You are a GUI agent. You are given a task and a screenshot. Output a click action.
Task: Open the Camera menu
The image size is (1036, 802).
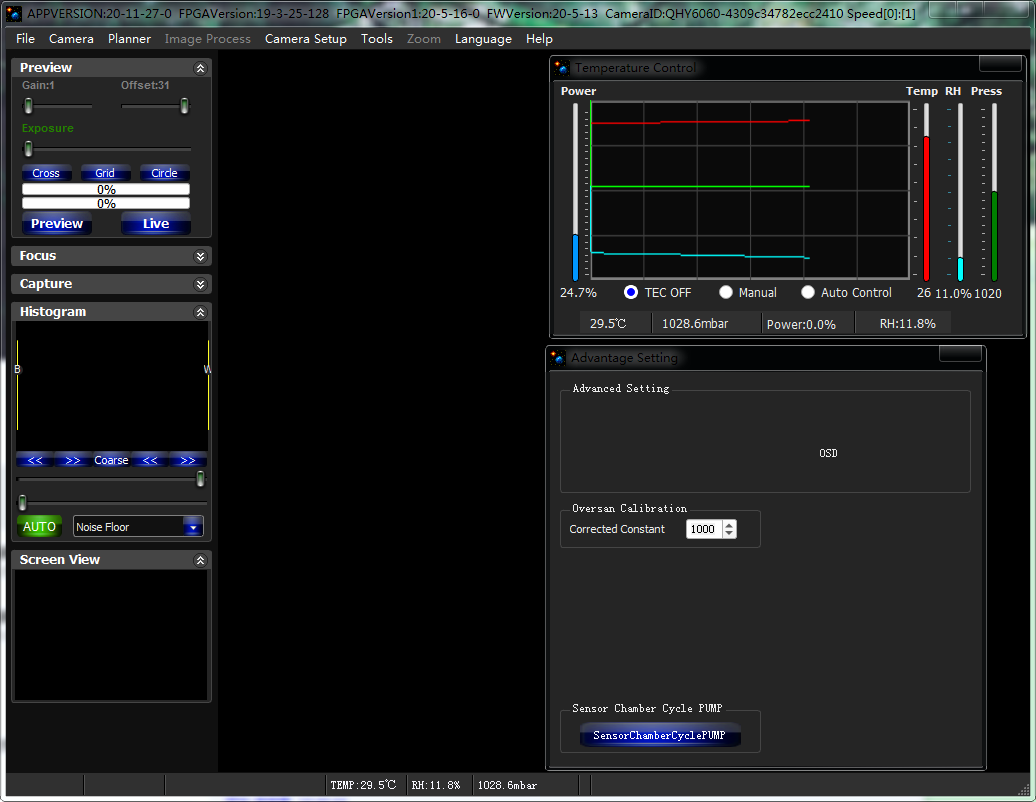[71, 39]
